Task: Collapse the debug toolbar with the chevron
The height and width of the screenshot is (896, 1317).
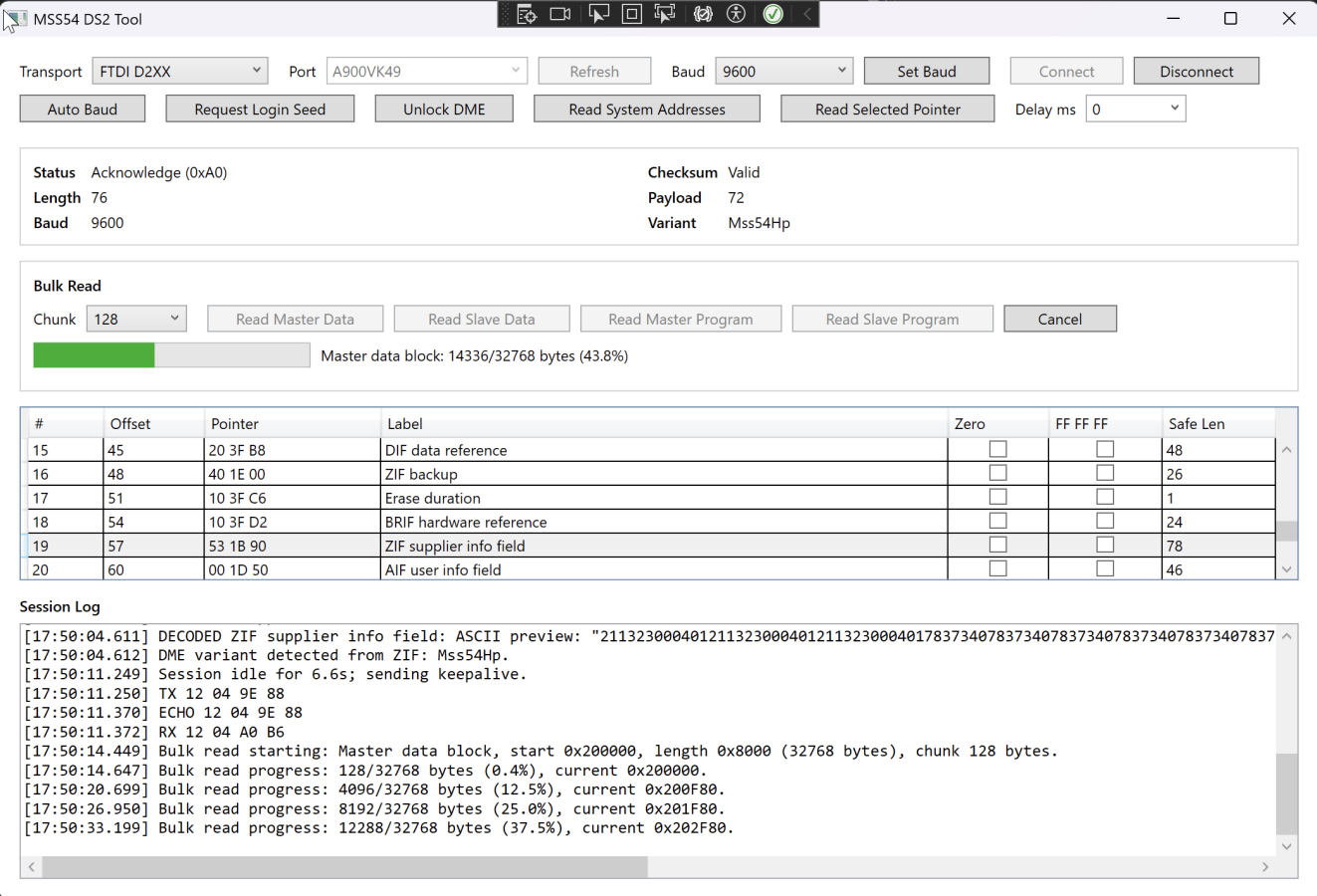Action: 807,14
